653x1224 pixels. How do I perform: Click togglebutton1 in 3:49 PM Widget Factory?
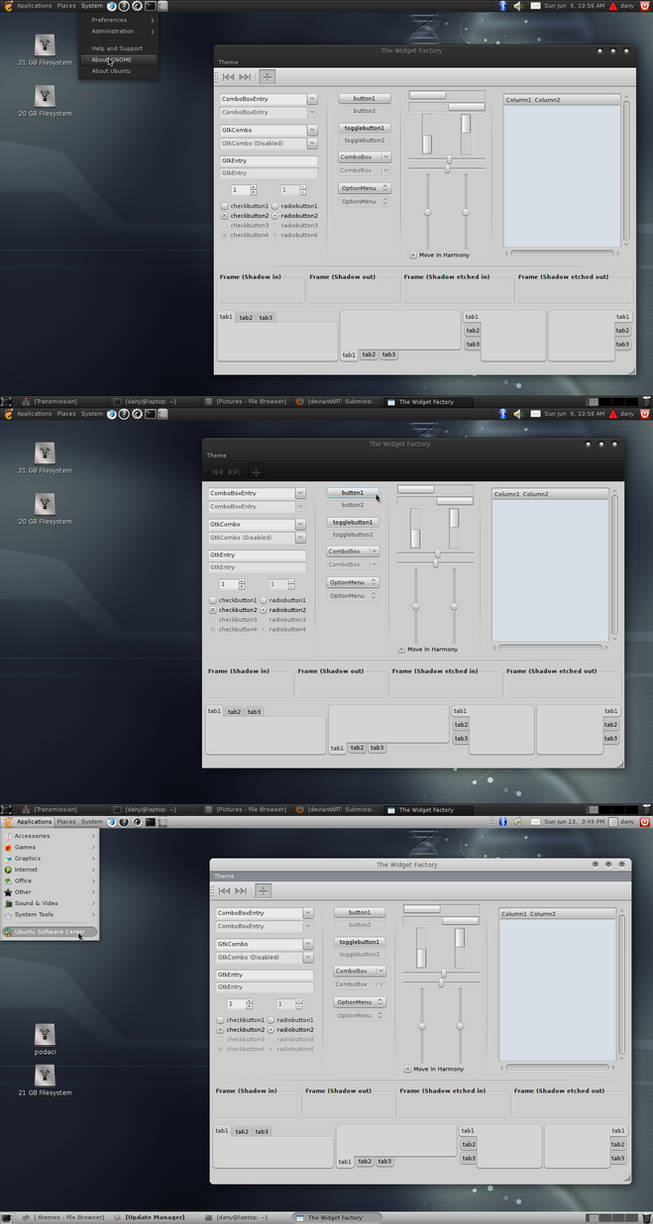pyautogui.click(x=358, y=942)
